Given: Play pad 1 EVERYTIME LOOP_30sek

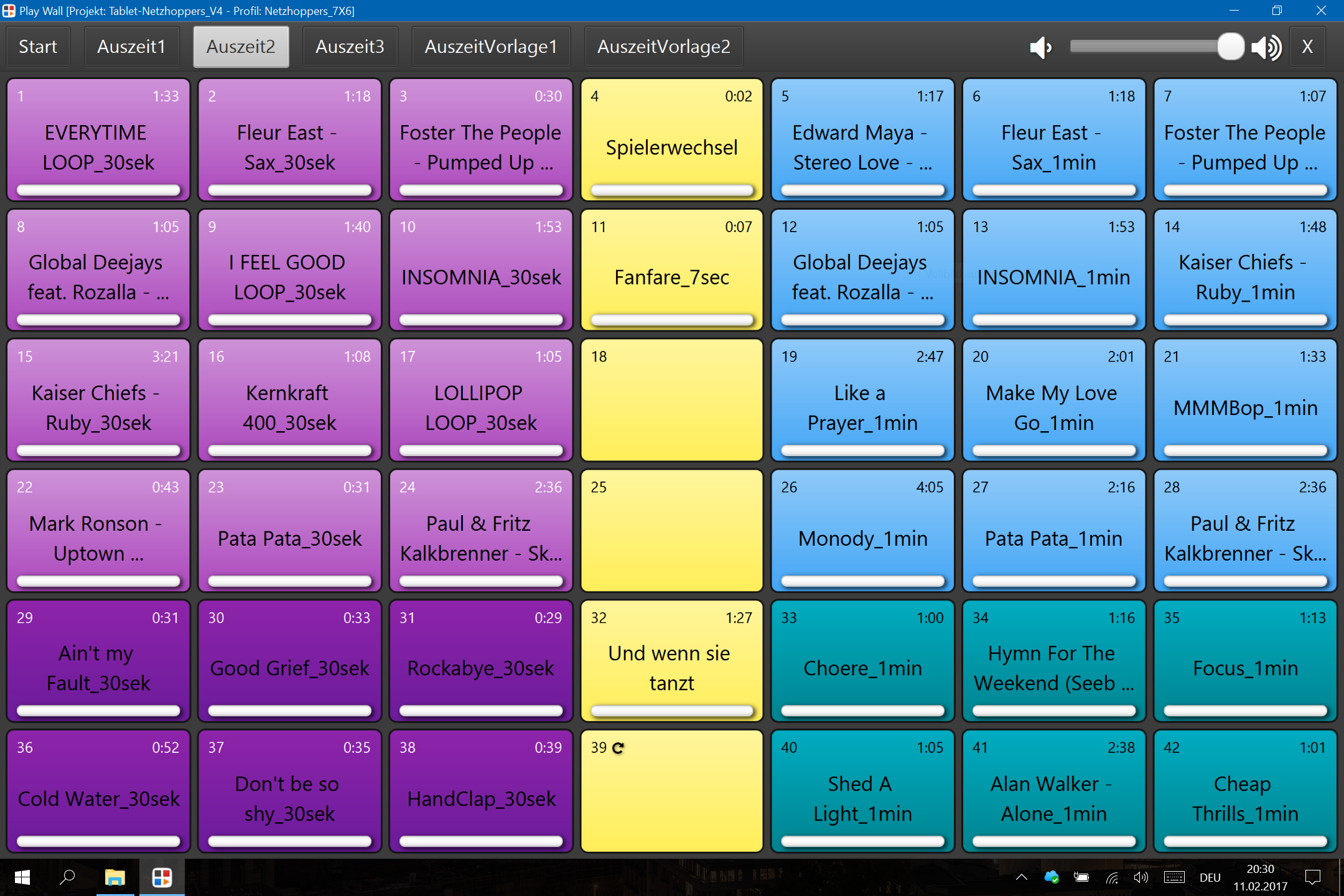Looking at the screenshot, I should (x=98, y=139).
